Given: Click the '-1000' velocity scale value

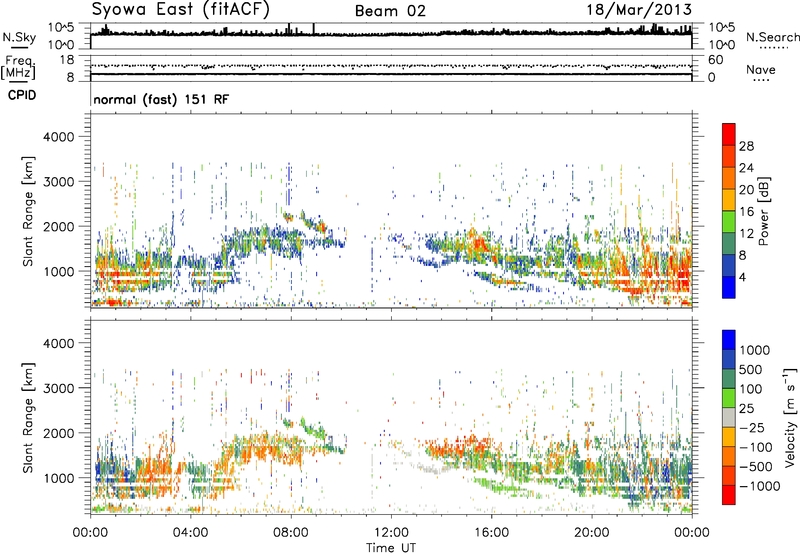Looking at the screenshot, I should coord(759,486).
